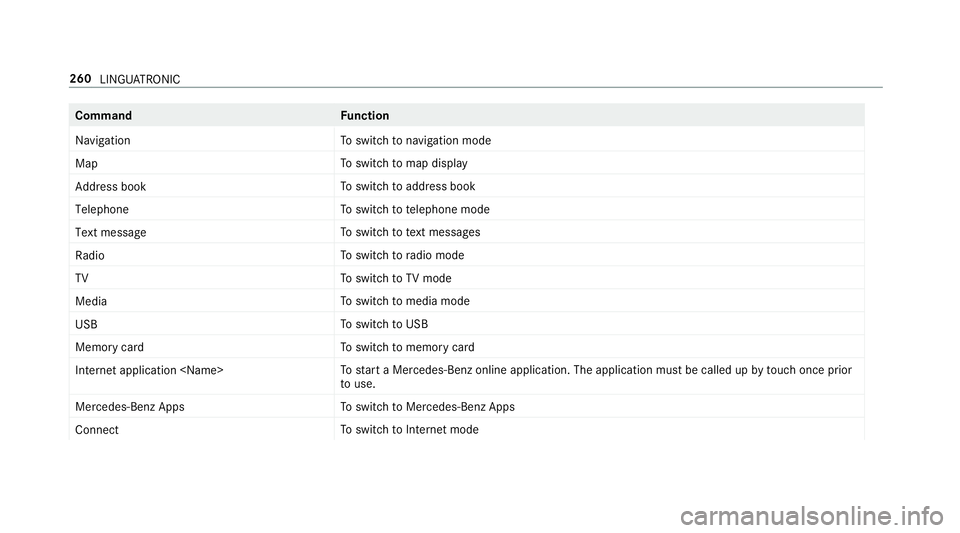The height and width of the screenshot is (533, 960).
Task: Click the Internet application <Name> command
Action: tap(149, 370)
